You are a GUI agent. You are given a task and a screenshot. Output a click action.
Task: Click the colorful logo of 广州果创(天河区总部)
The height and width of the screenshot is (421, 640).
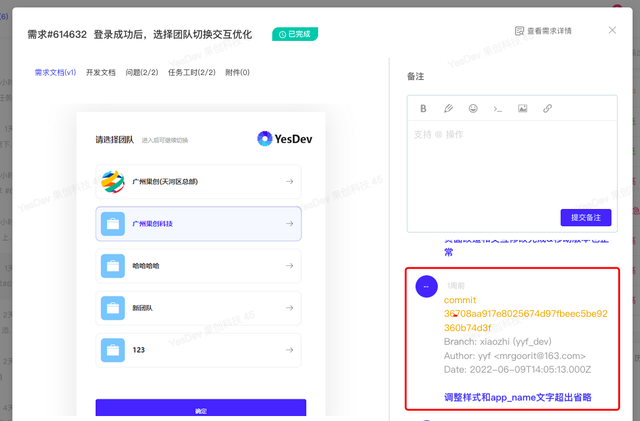point(113,182)
